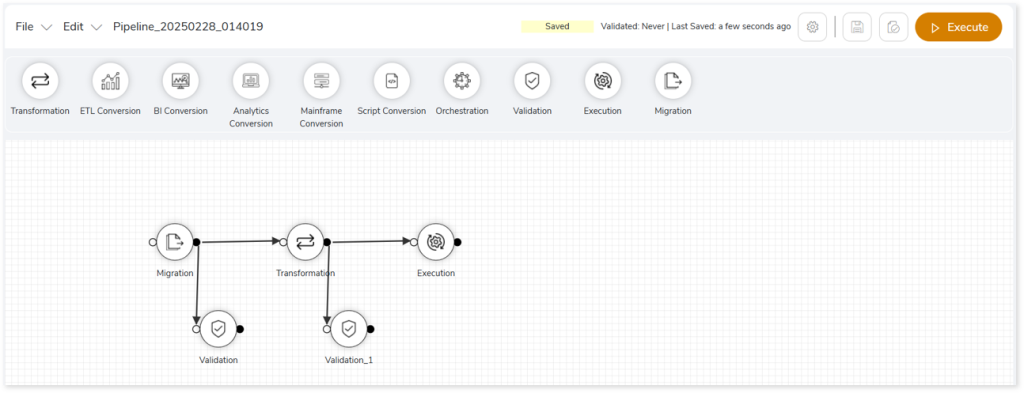Select the Orchestration palette icon
This screenshot has height=393, width=1024.
[462, 81]
